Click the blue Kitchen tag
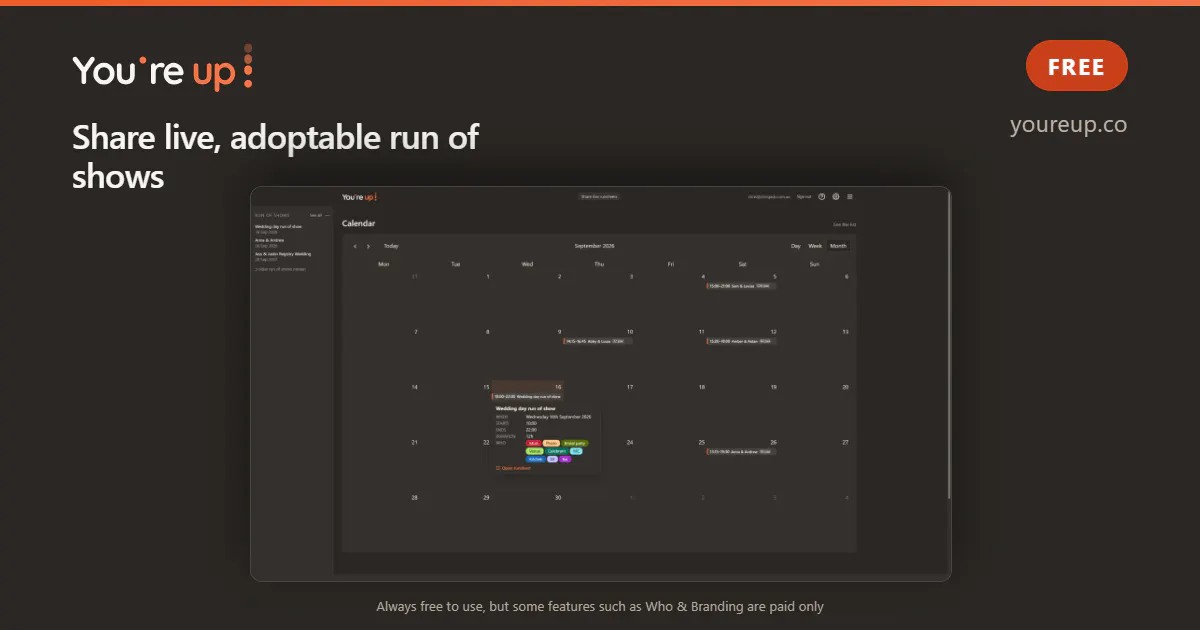Viewport: 1200px width, 630px height. pos(536,459)
